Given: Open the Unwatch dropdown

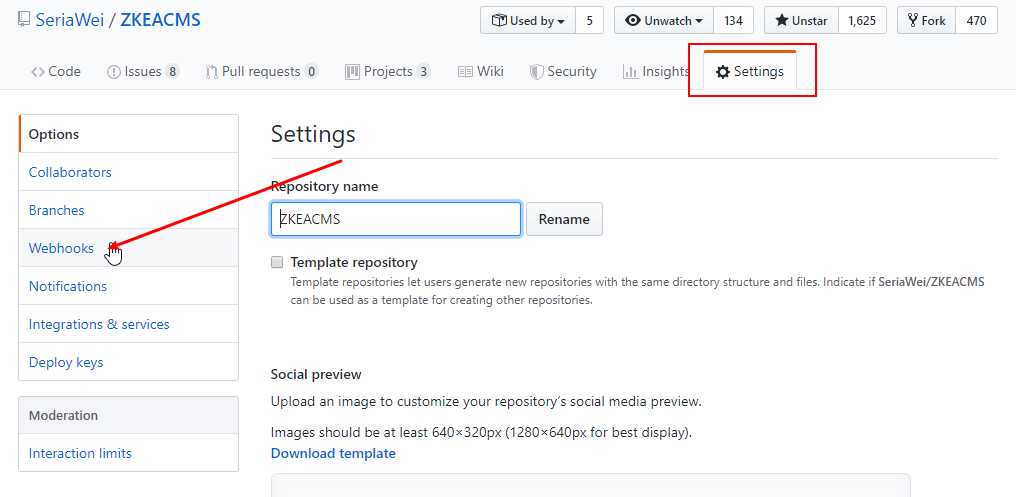Looking at the screenshot, I should point(664,21).
